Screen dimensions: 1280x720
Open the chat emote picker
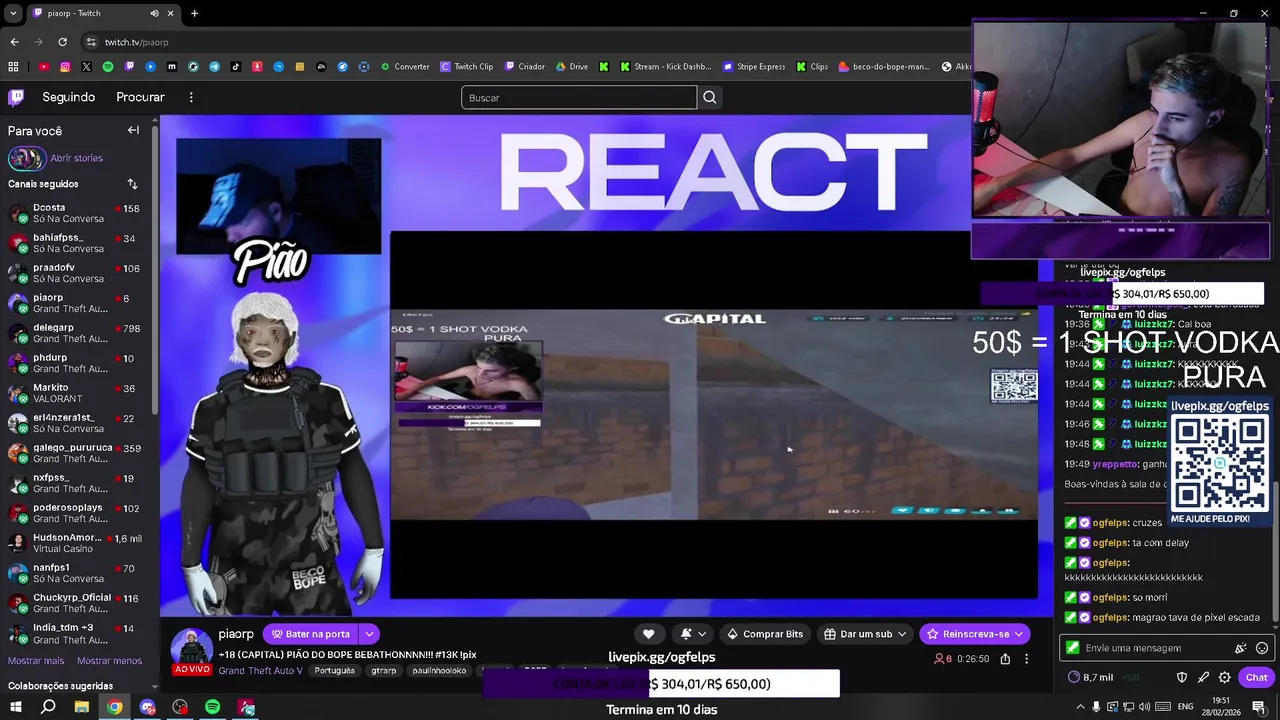(x=1261, y=648)
